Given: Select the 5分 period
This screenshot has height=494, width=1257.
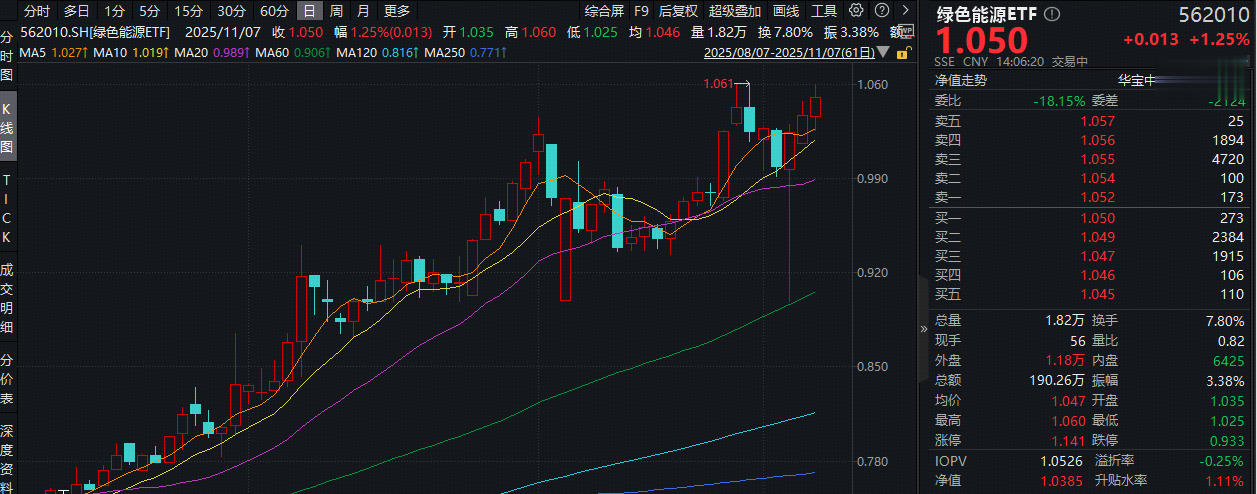Looking at the screenshot, I should click(x=149, y=11).
